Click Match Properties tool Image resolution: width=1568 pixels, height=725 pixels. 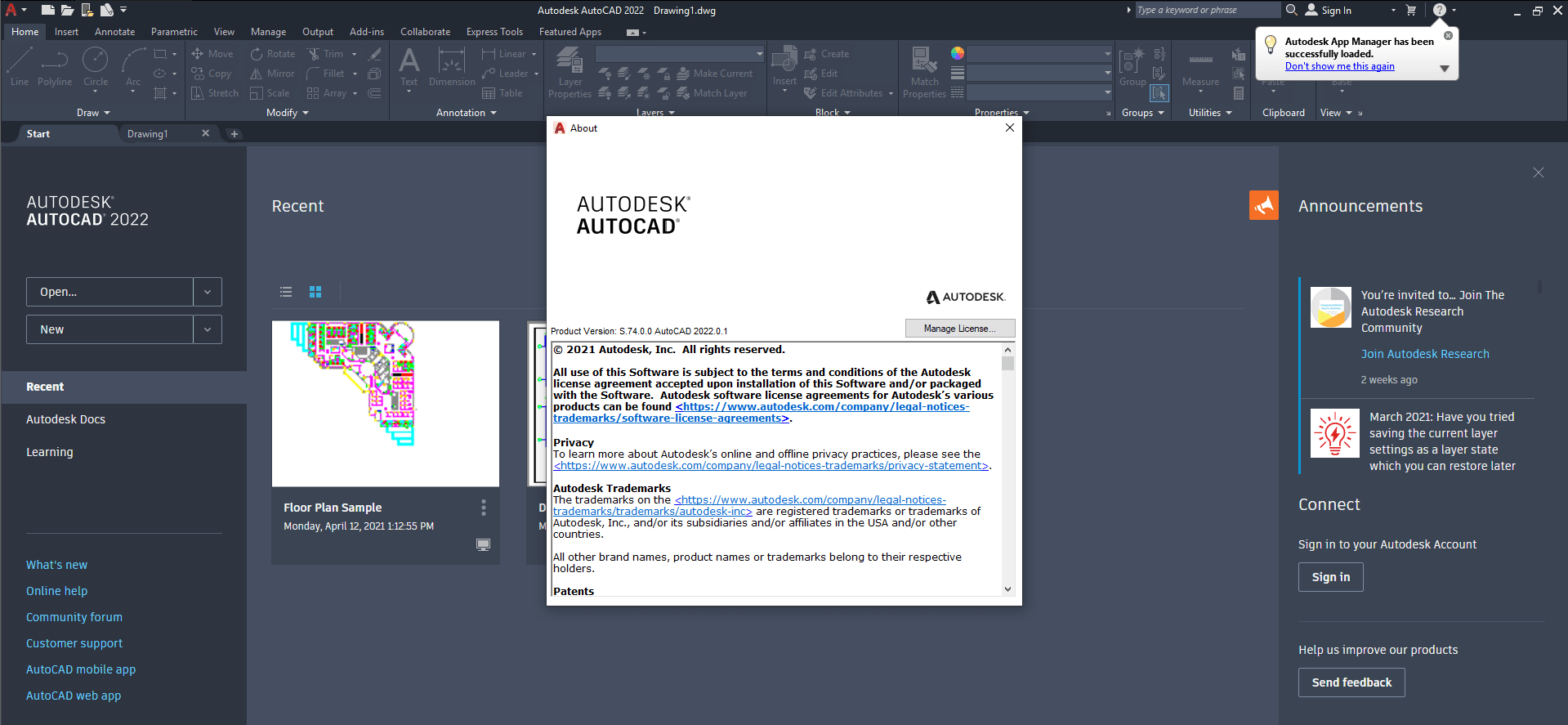click(x=924, y=72)
